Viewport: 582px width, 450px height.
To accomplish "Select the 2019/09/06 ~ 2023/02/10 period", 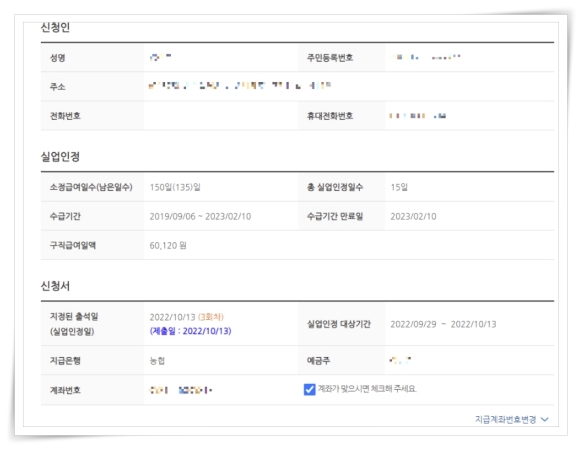I will click(200, 216).
